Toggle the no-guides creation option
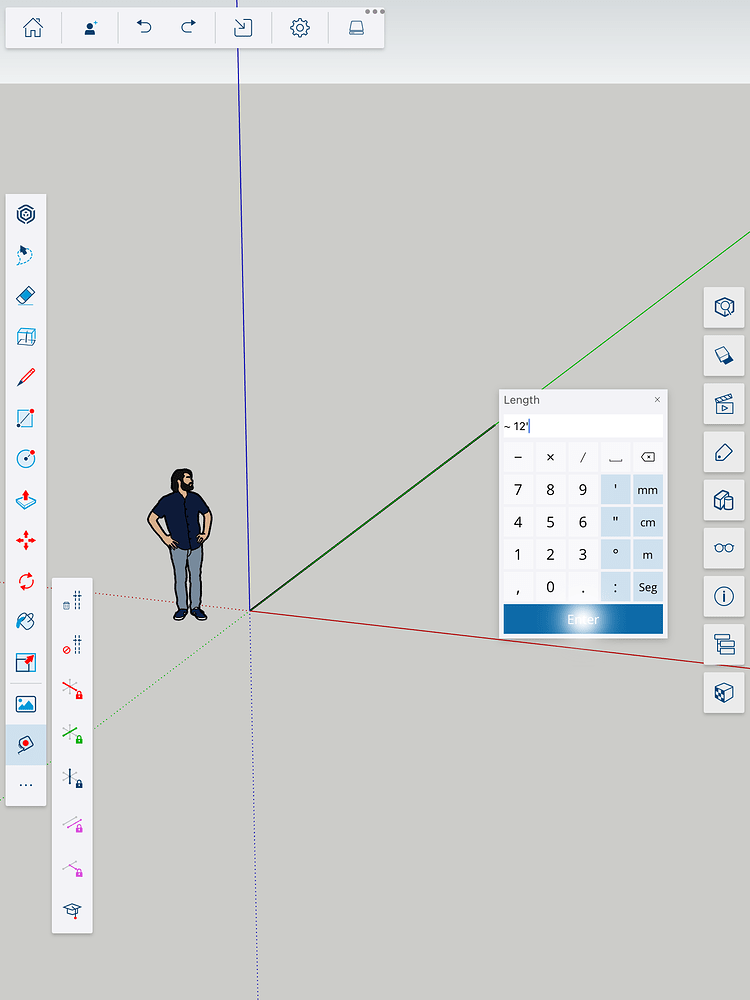 [x=72, y=645]
